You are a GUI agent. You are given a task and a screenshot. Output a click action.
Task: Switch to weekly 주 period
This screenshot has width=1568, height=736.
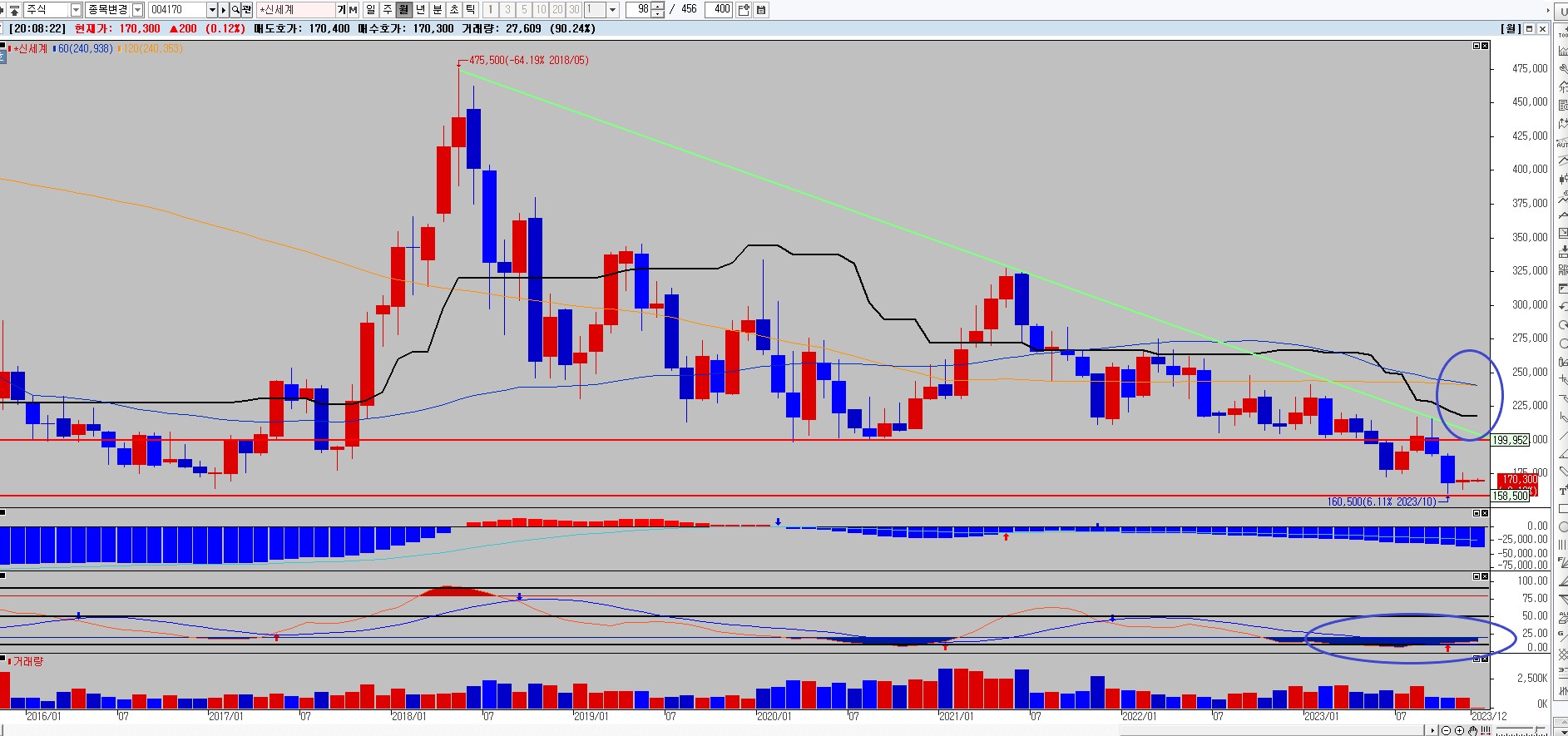click(x=388, y=9)
